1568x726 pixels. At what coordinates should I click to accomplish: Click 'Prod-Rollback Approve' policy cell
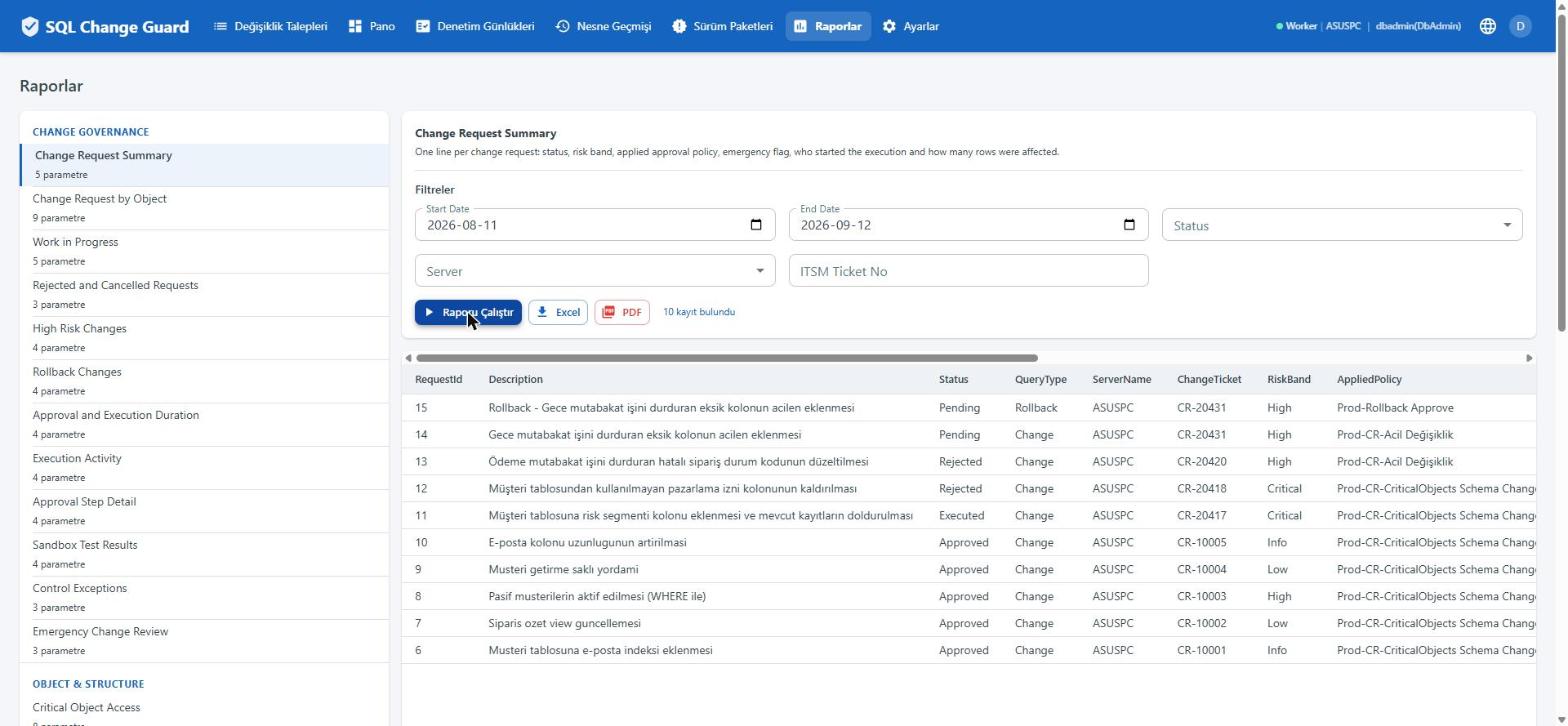[x=1395, y=408]
